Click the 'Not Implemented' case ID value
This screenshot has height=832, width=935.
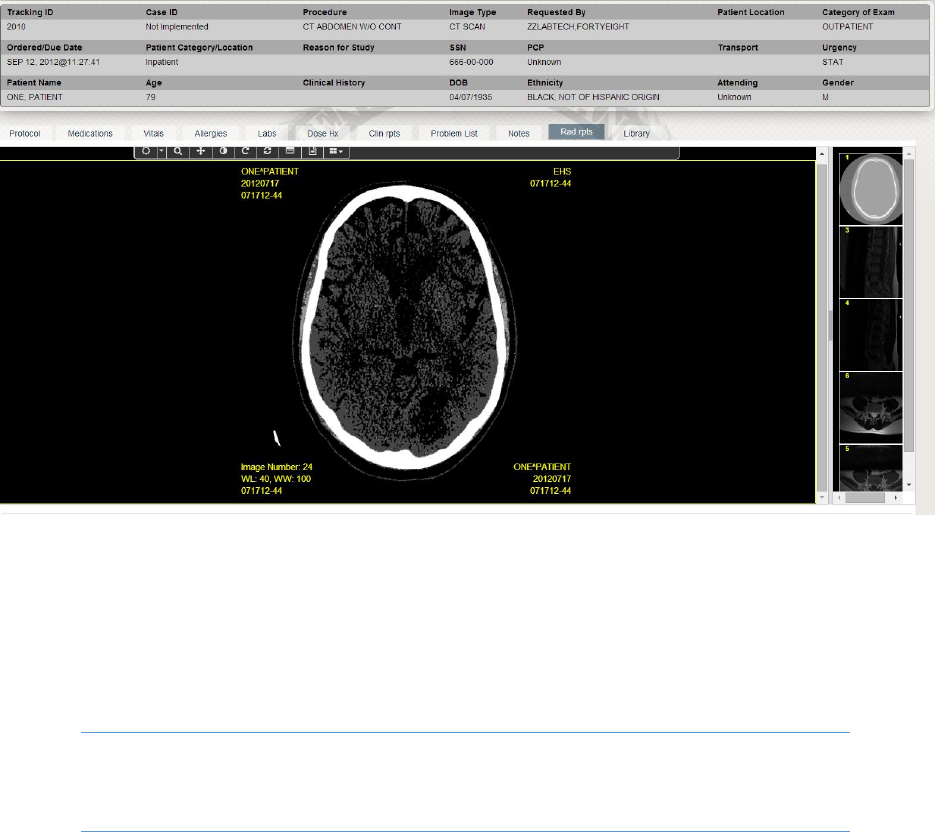[x=177, y=27]
